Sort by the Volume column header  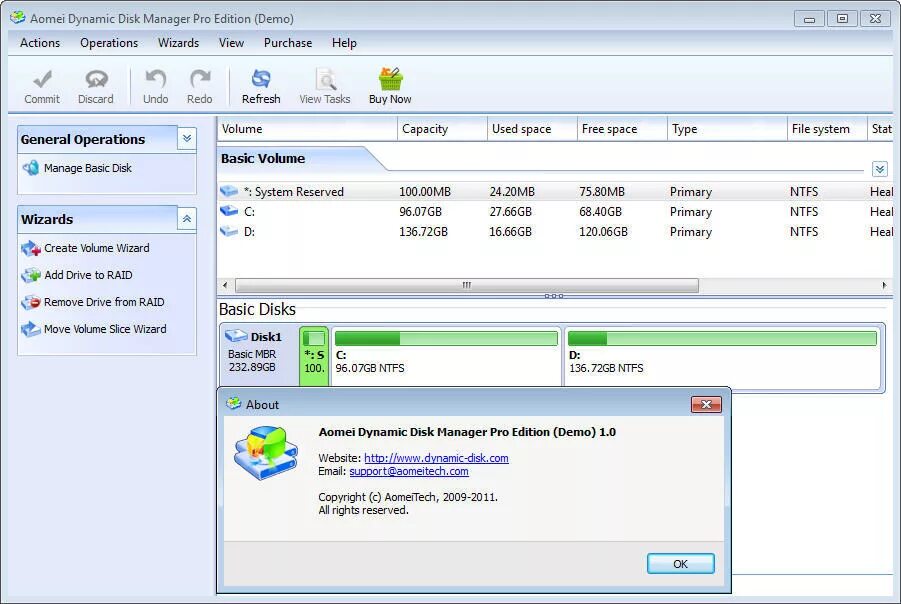pos(307,129)
